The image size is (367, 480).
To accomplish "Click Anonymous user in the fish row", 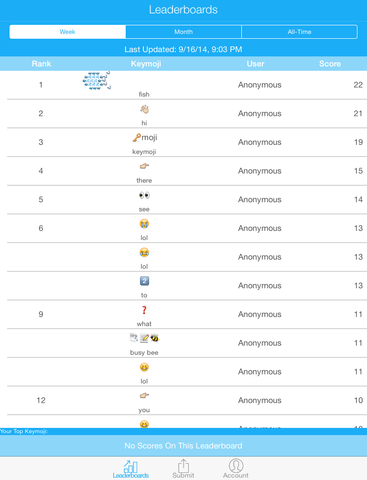I will point(260,85).
